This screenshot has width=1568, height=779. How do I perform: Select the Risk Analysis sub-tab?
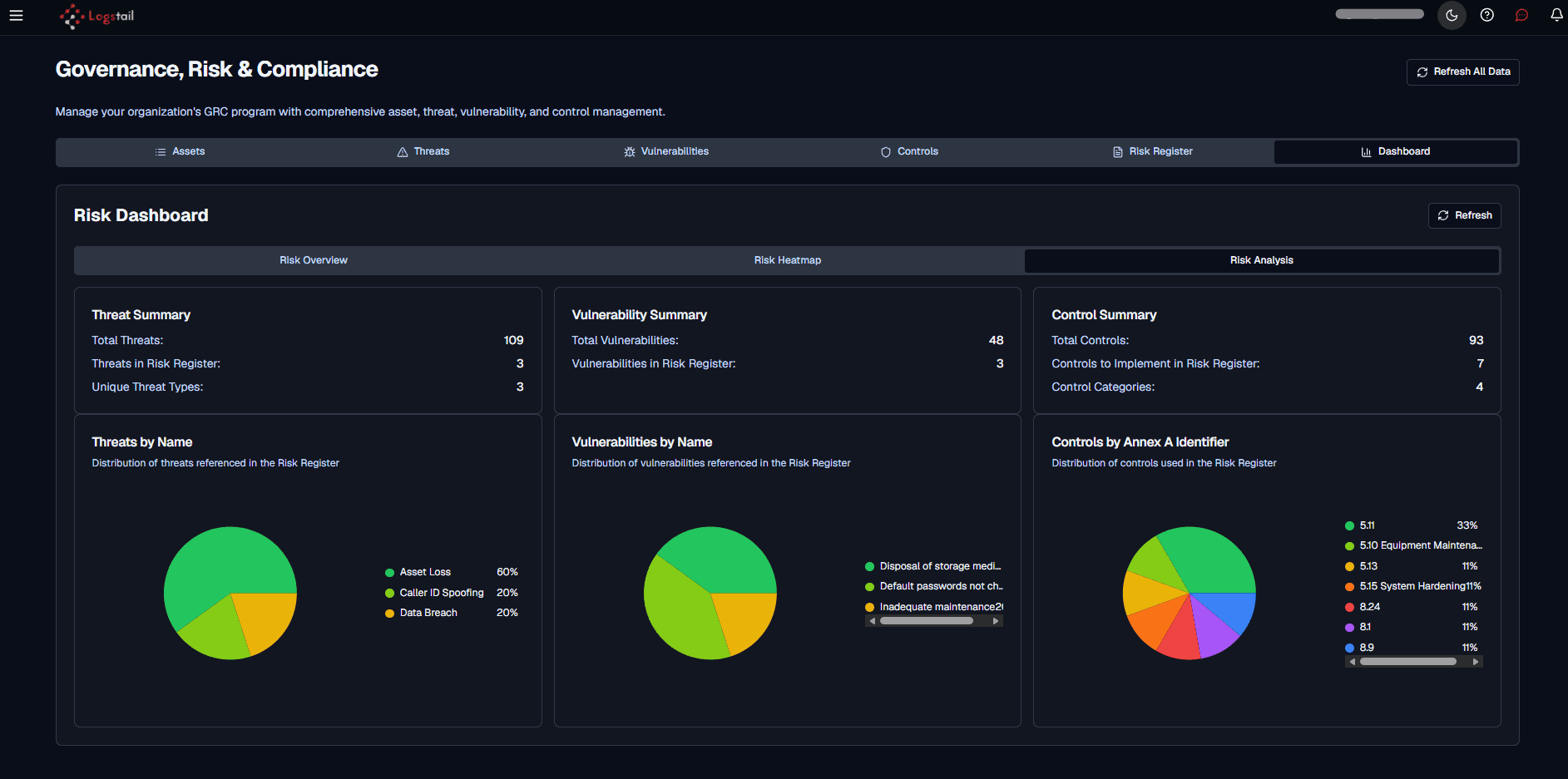click(1262, 260)
